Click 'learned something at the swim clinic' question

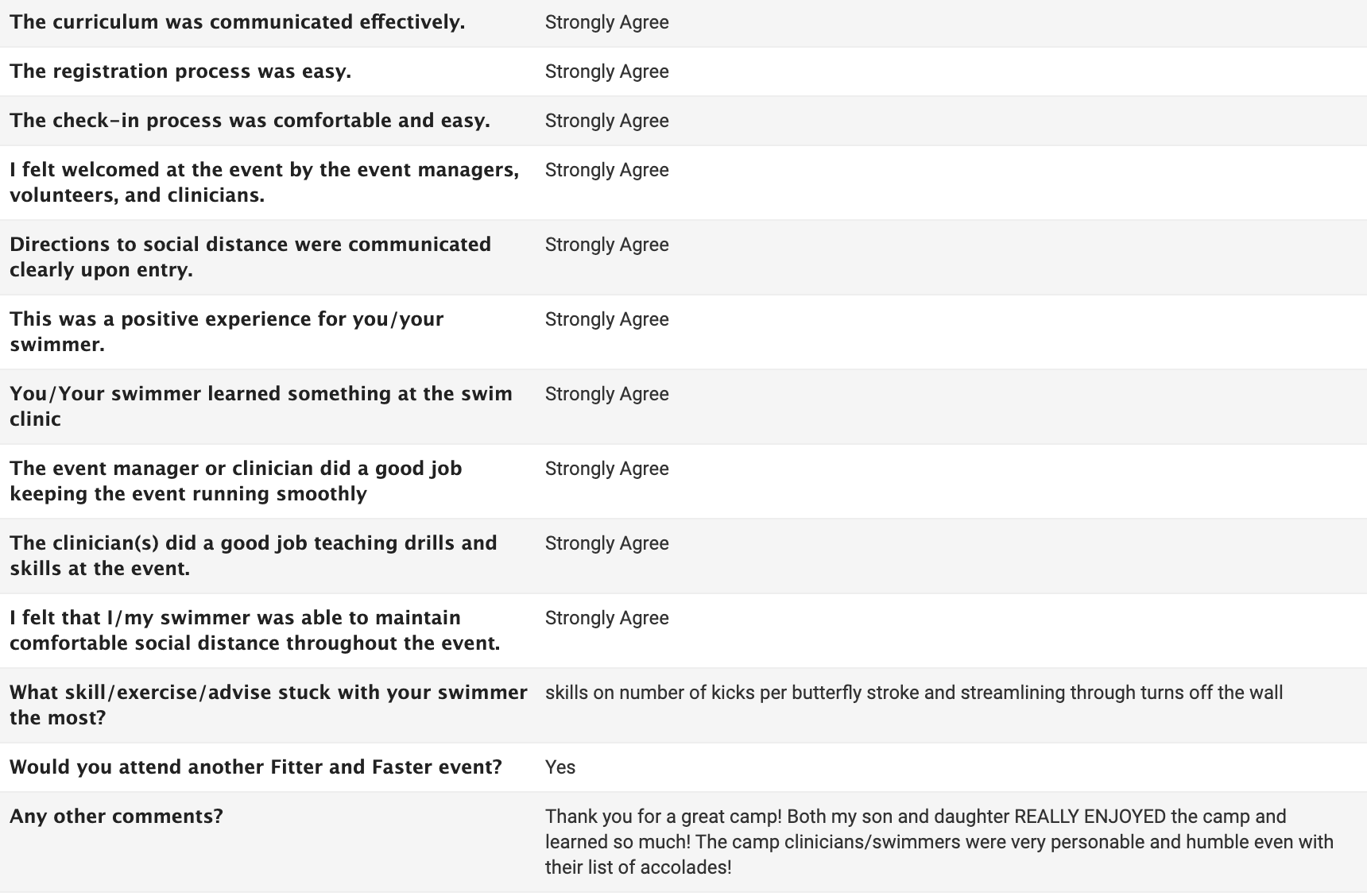point(261,407)
